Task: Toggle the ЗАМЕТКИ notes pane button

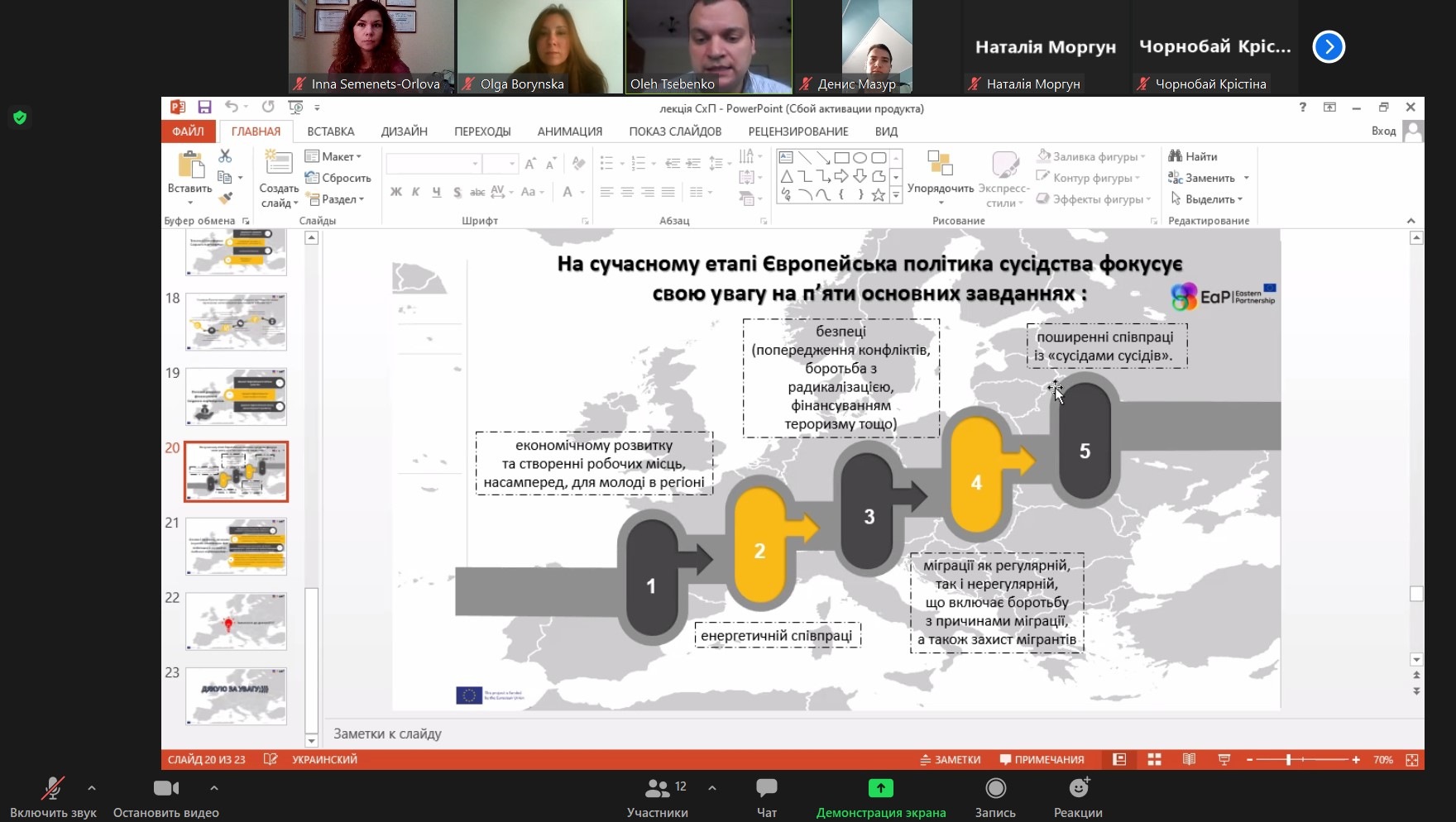Action: (x=951, y=759)
